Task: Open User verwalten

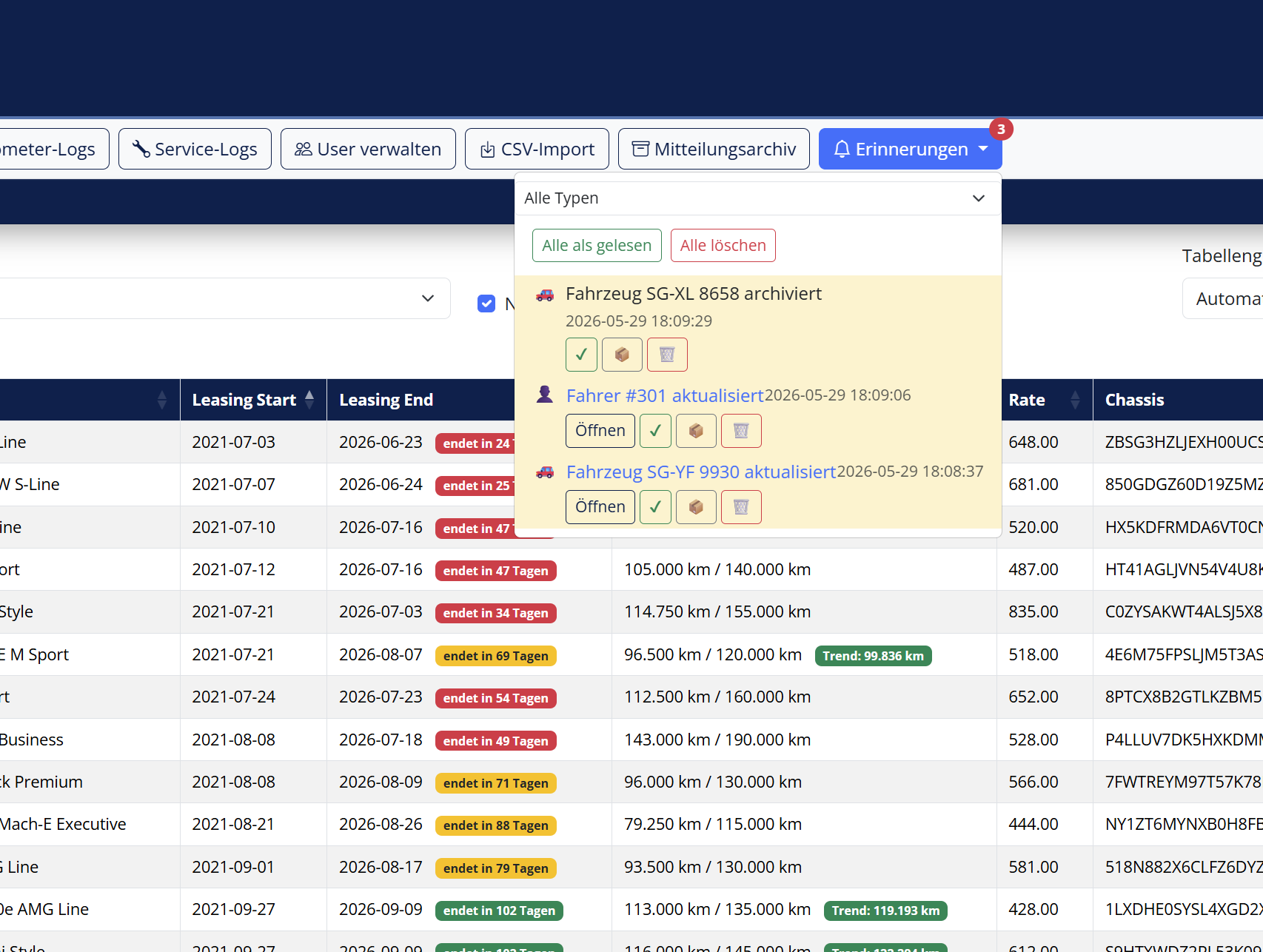Action: click(x=368, y=149)
